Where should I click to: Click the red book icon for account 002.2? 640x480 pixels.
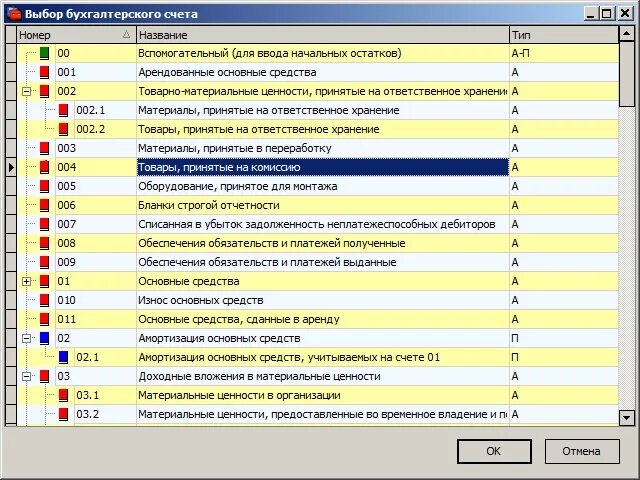click(63, 129)
